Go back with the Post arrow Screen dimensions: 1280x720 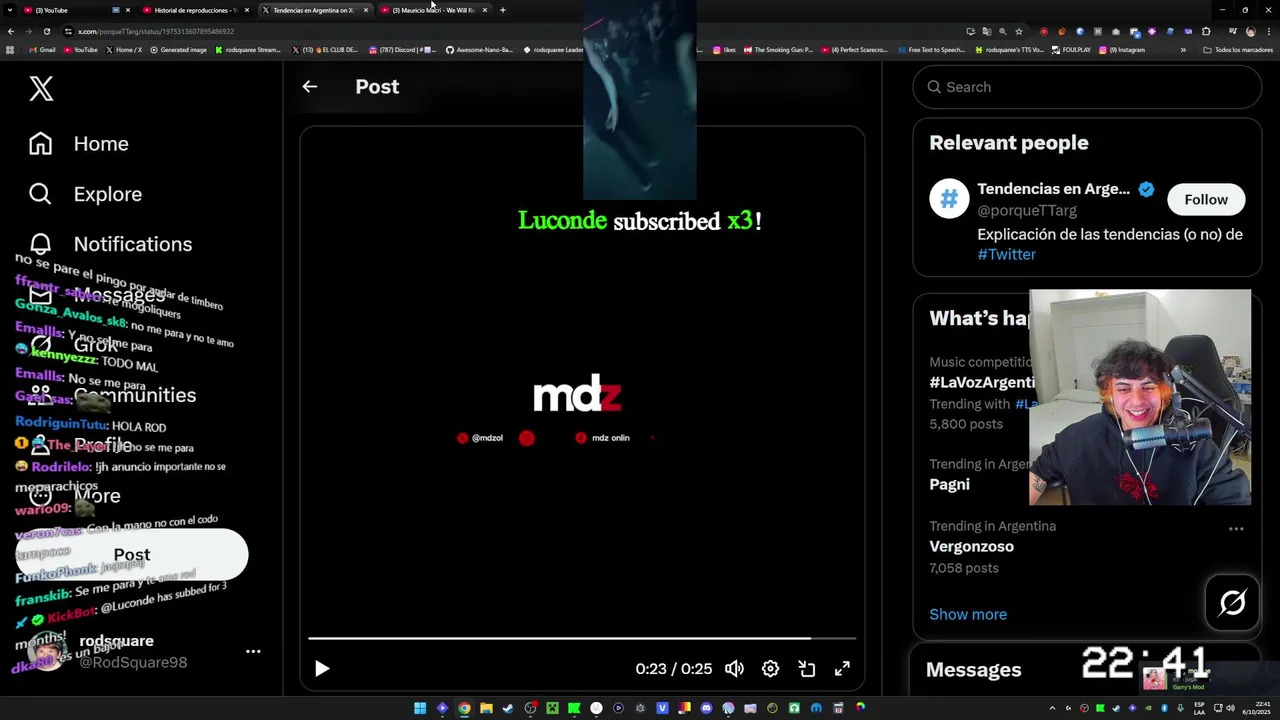click(310, 87)
